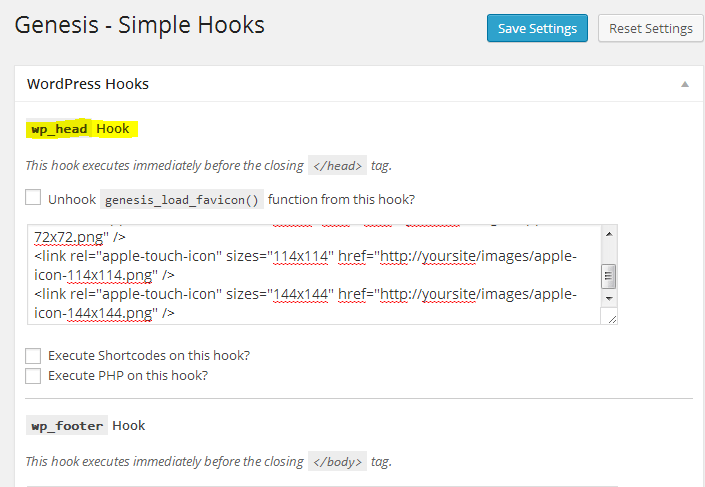
Task: Enable Unhook genesis_load_favicon() checkbox
Action: click(x=34, y=198)
